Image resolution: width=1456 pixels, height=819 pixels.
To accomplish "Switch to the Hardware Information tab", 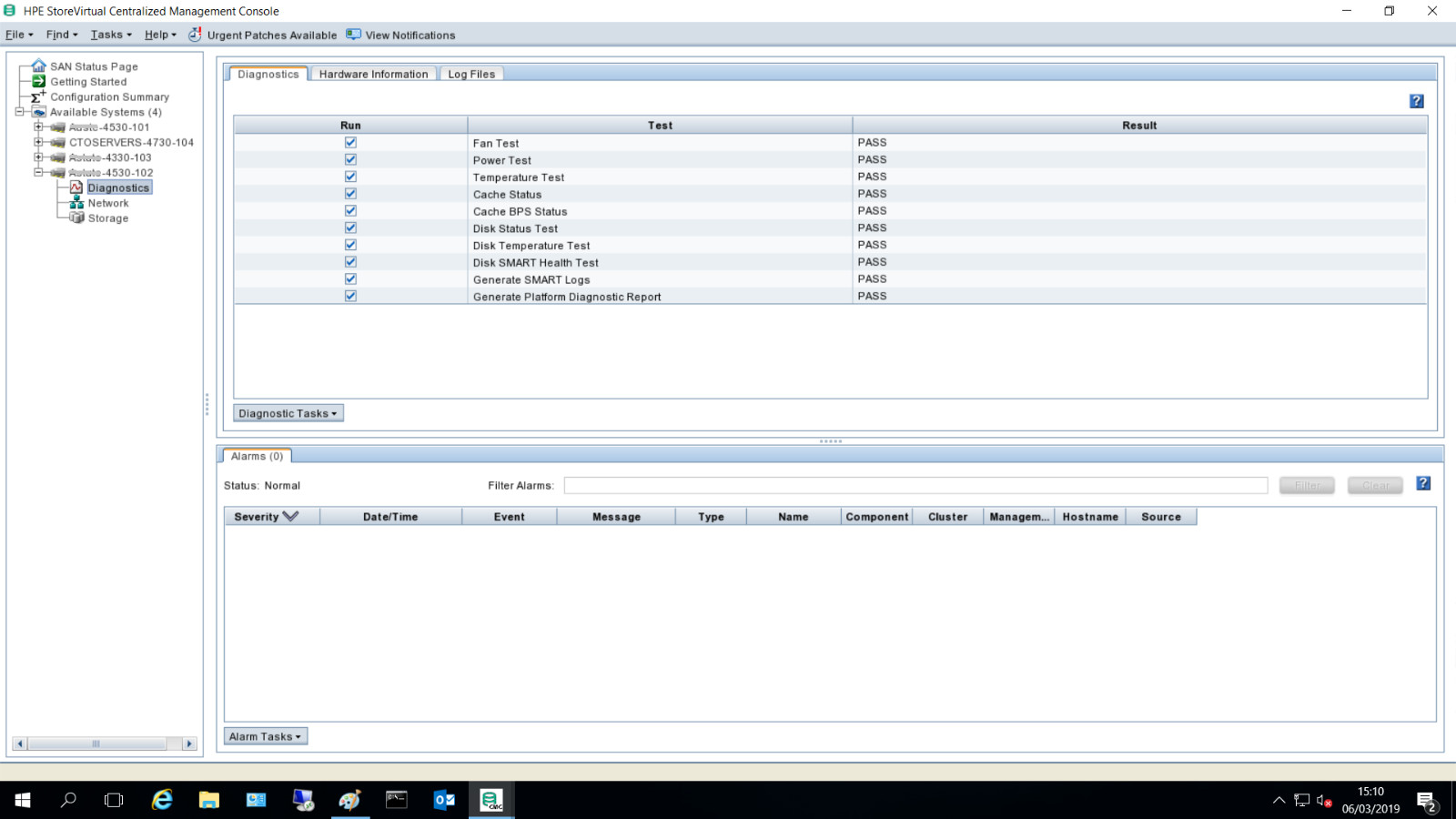I will click(373, 74).
